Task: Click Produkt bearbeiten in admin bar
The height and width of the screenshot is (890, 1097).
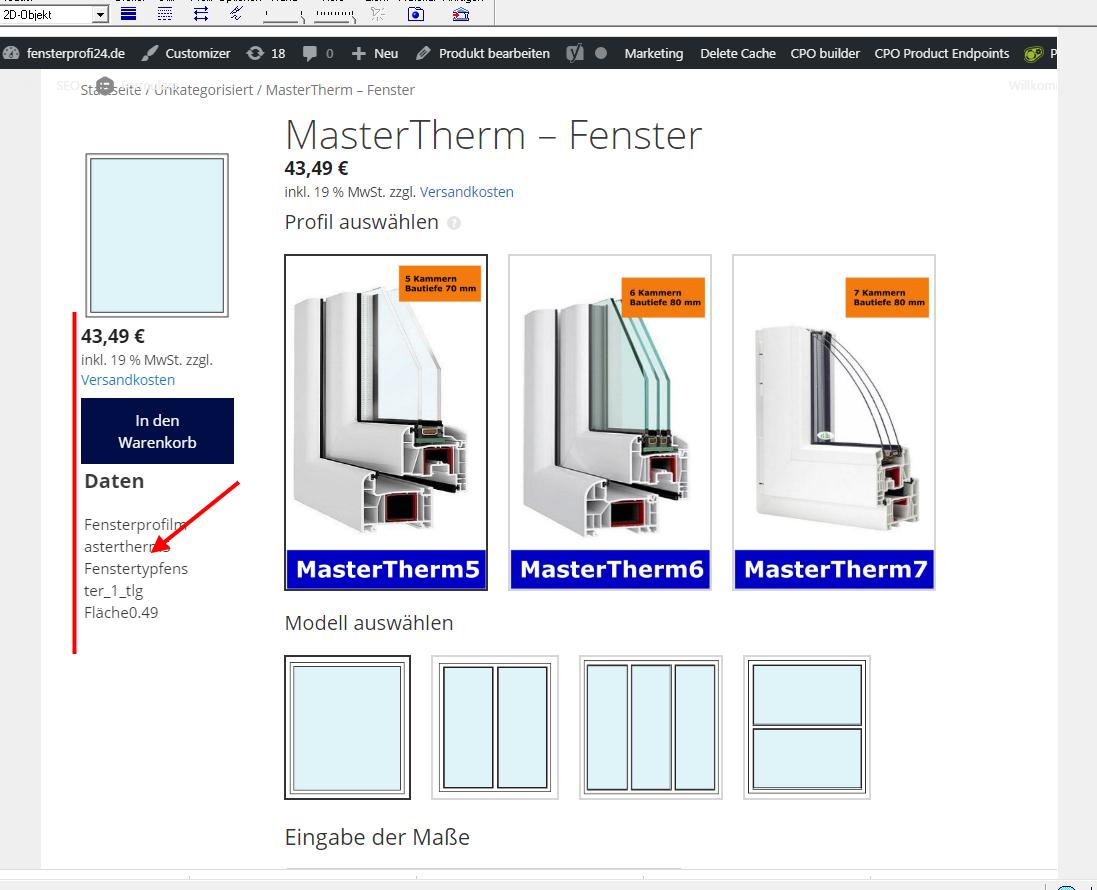Action: pos(483,53)
